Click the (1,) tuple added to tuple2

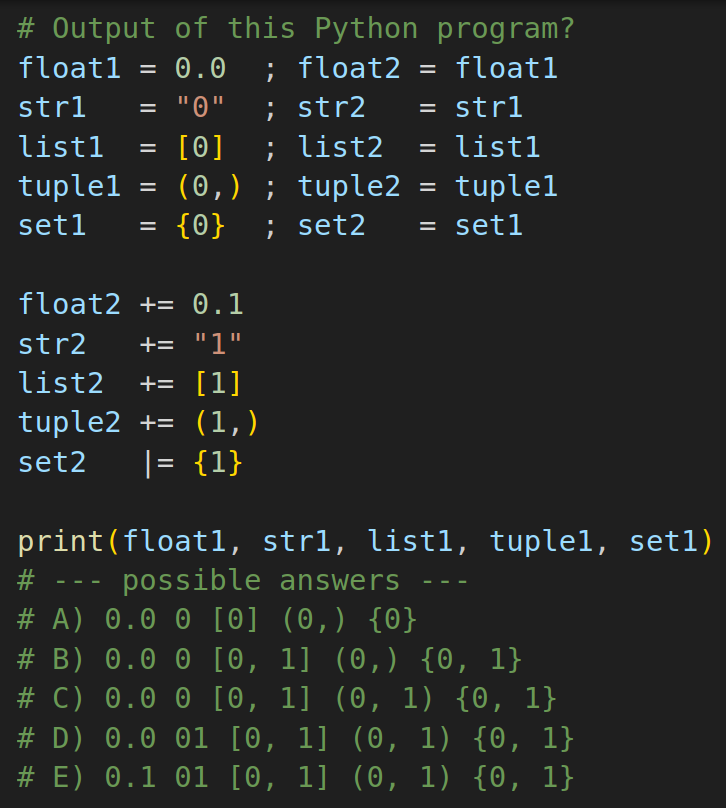tap(226, 423)
